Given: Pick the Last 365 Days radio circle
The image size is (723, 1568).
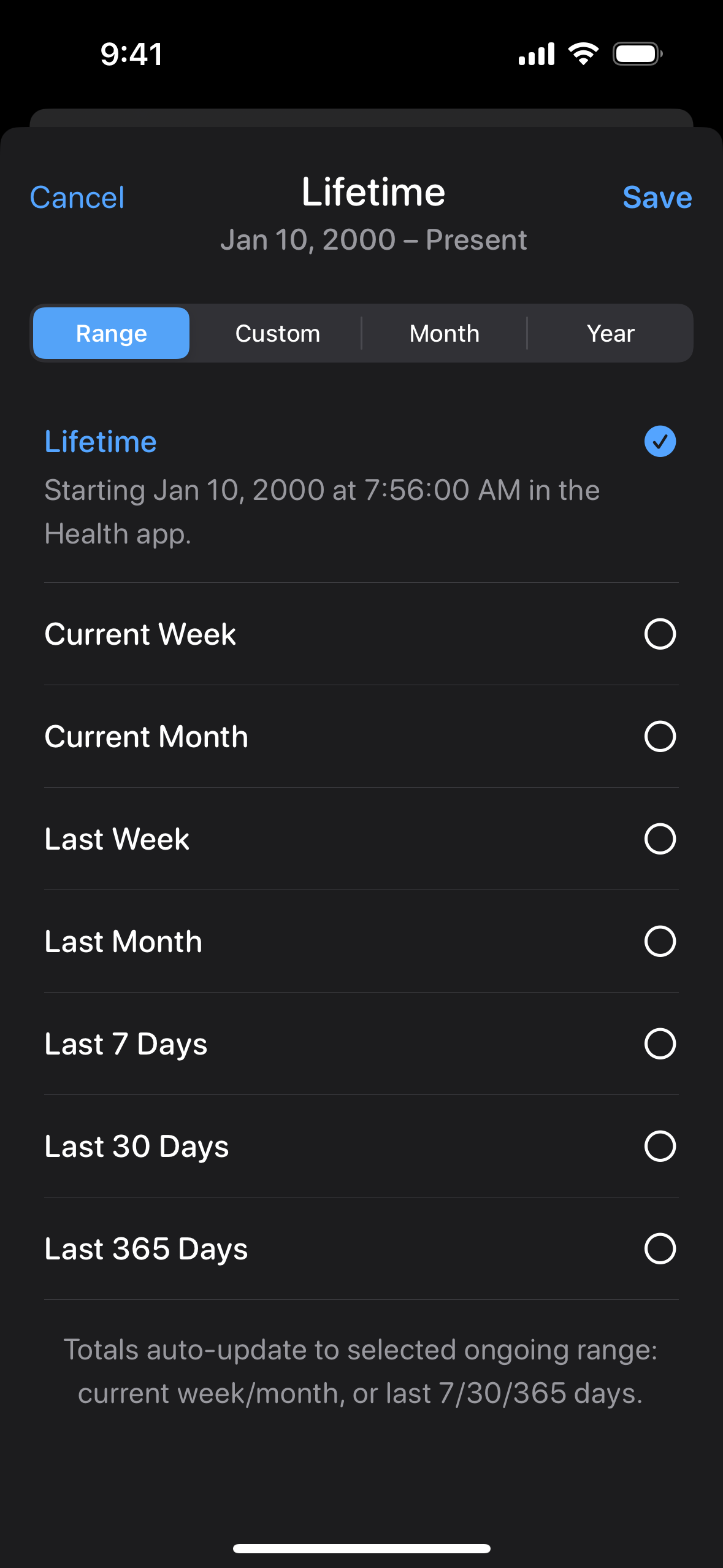Looking at the screenshot, I should [x=660, y=1248].
